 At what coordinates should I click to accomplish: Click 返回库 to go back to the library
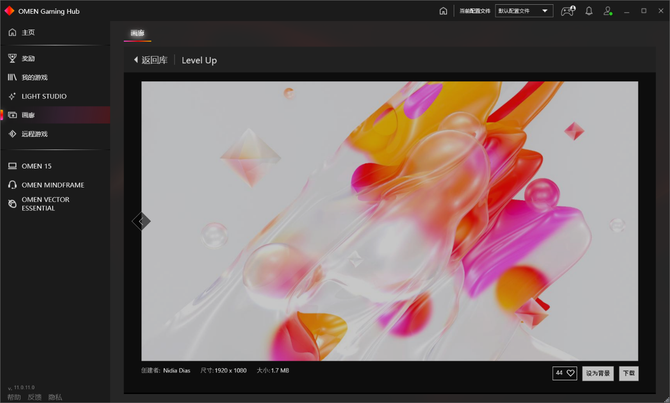pyautogui.click(x=150, y=60)
